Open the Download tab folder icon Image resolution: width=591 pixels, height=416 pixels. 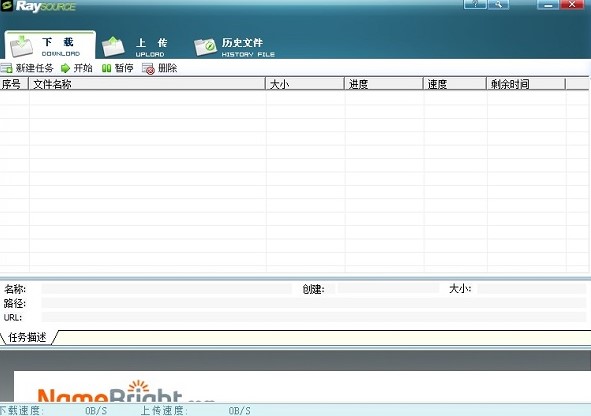point(21,46)
